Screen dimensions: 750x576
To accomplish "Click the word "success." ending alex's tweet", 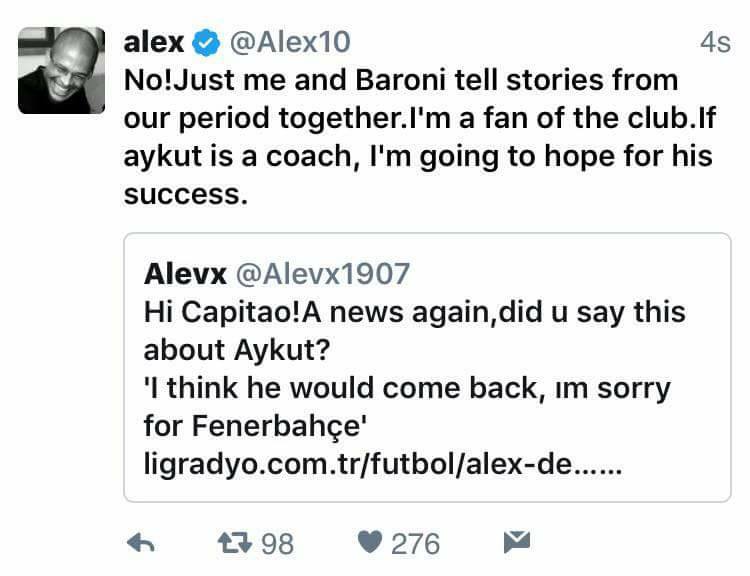I will [185, 193].
